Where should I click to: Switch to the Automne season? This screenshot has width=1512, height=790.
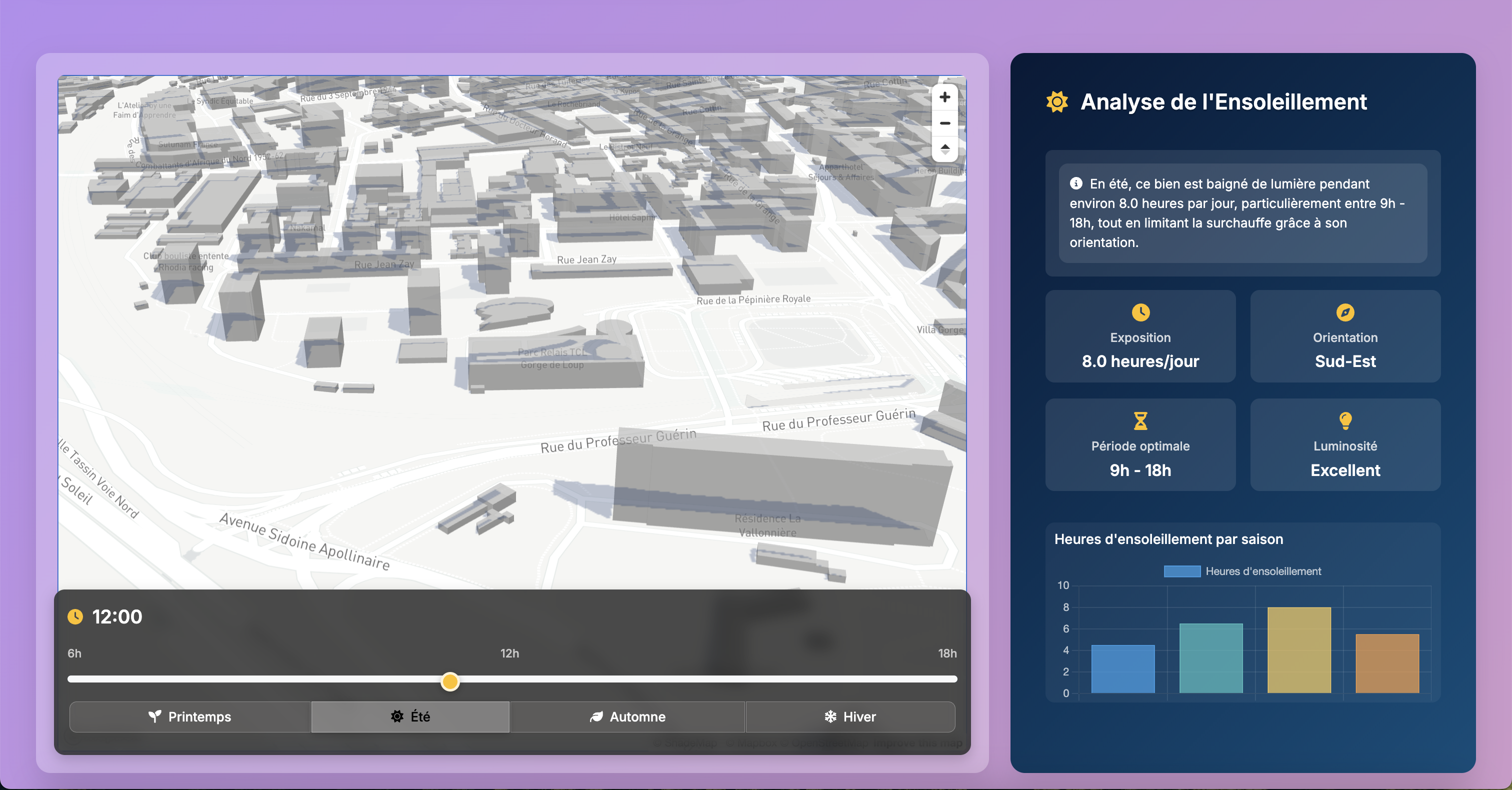(627, 716)
